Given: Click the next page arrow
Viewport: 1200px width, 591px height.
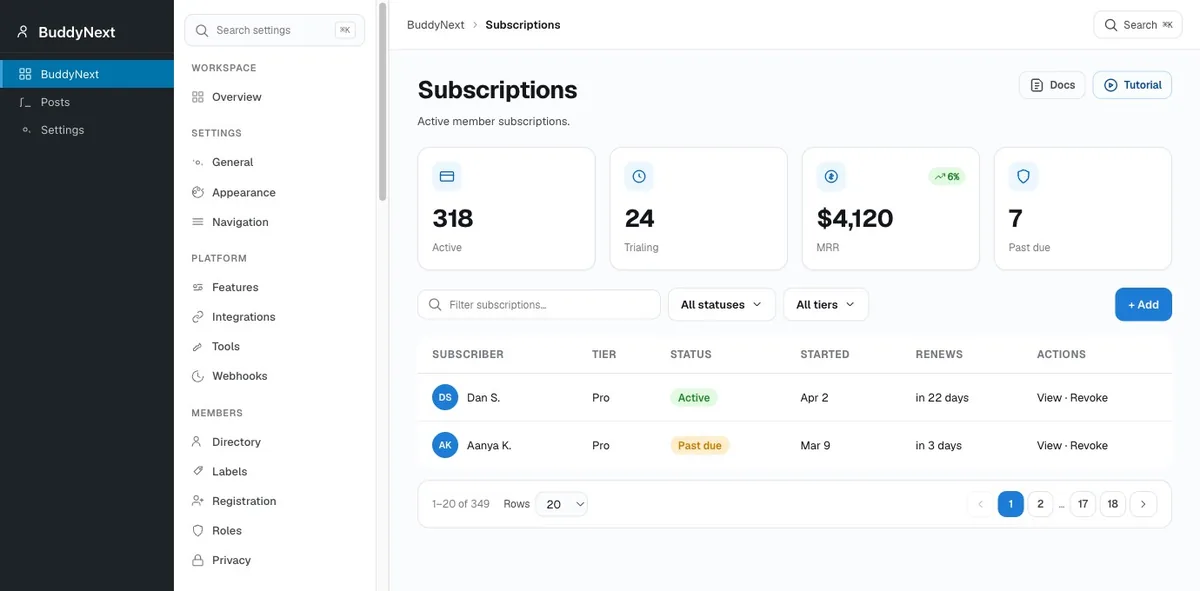Looking at the screenshot, I should pos(1143,504).
